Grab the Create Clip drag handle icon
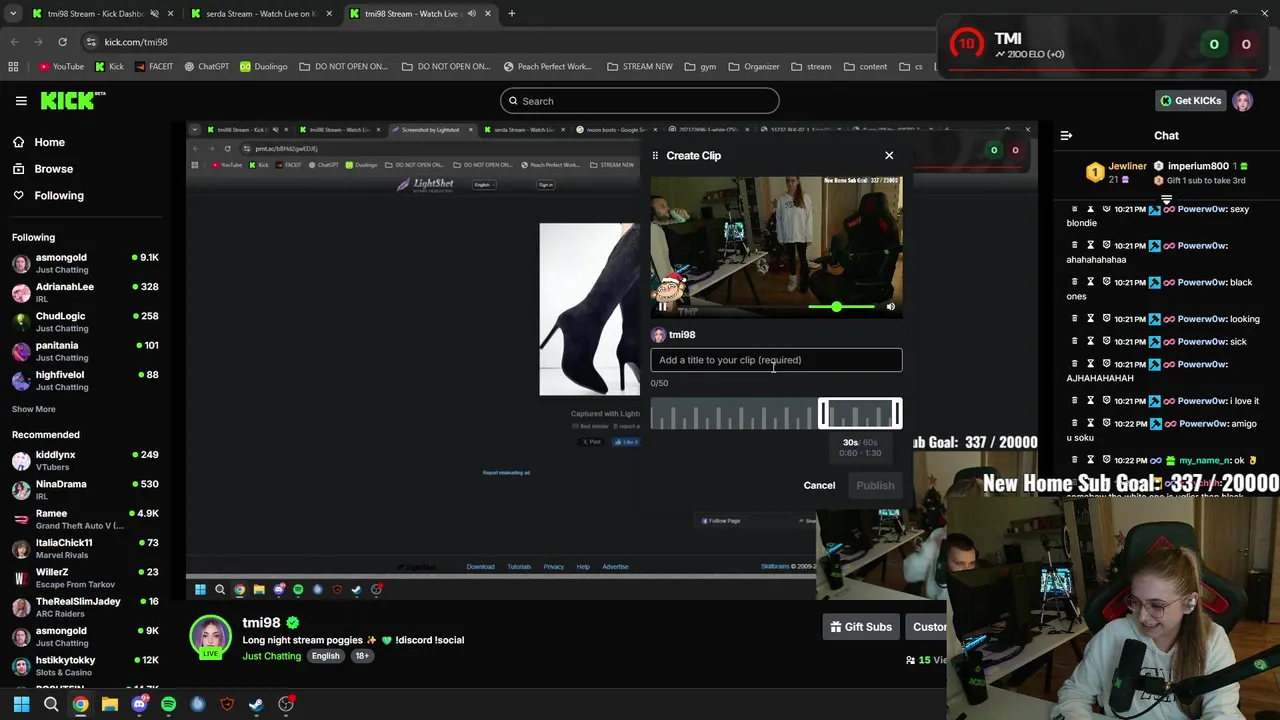Screen dimensions: 1280x720 coord(655,155)
